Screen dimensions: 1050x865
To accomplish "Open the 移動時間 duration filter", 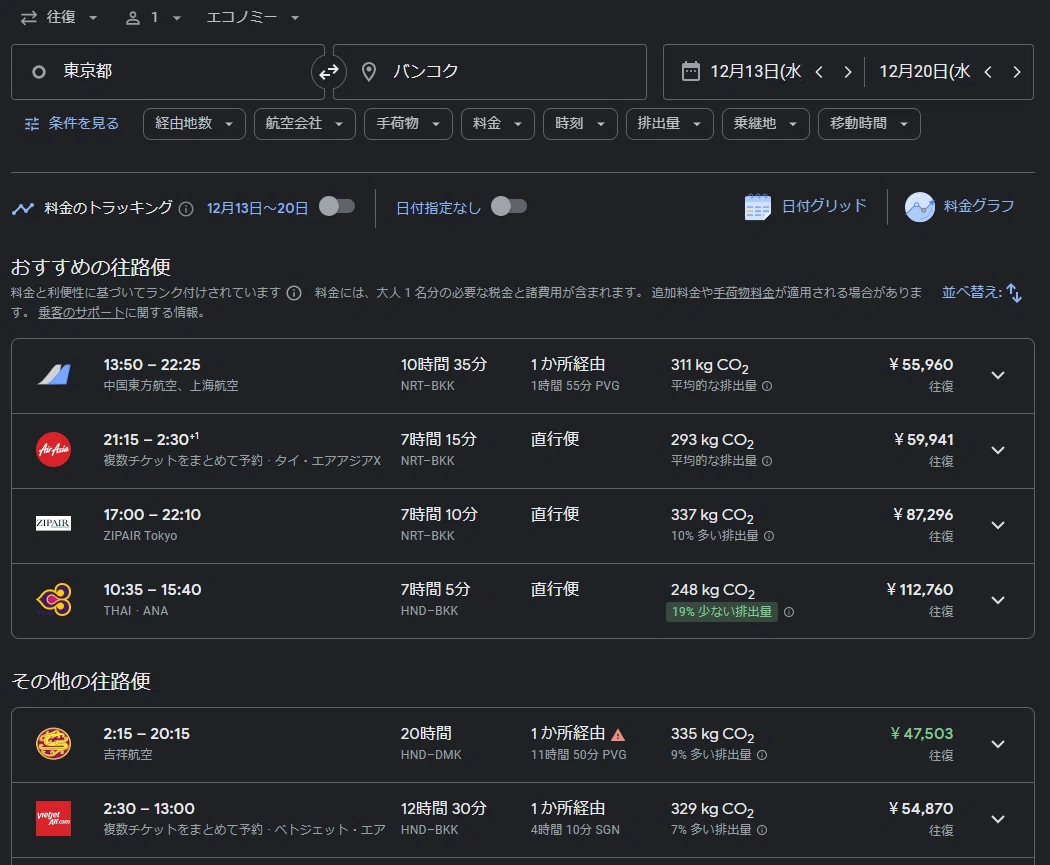I will pos(869,124).
